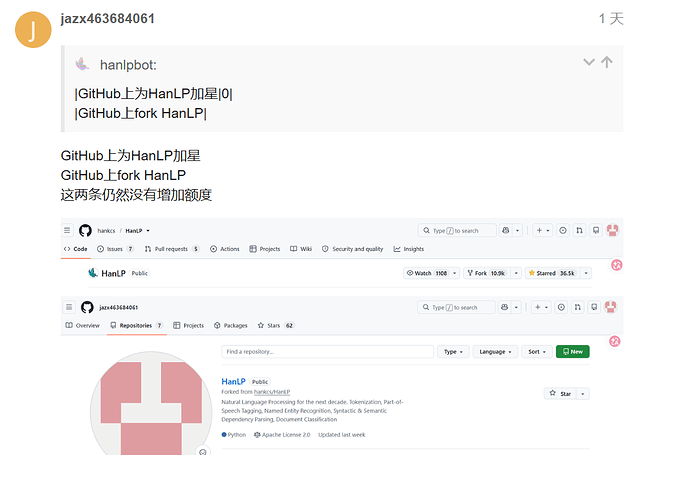Switch to the Issues tab
The image size is (690, 485).
click(x=115, y=249)
